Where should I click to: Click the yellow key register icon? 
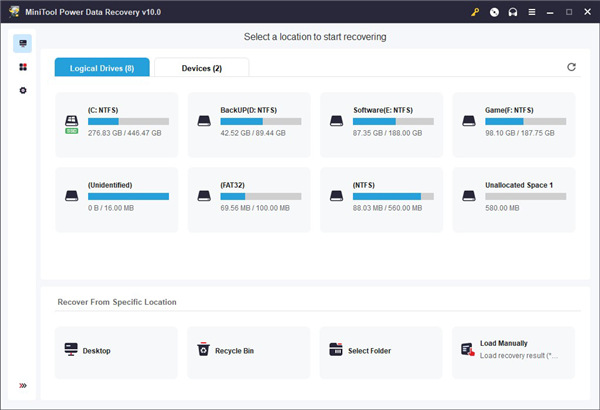click(474, 12)
